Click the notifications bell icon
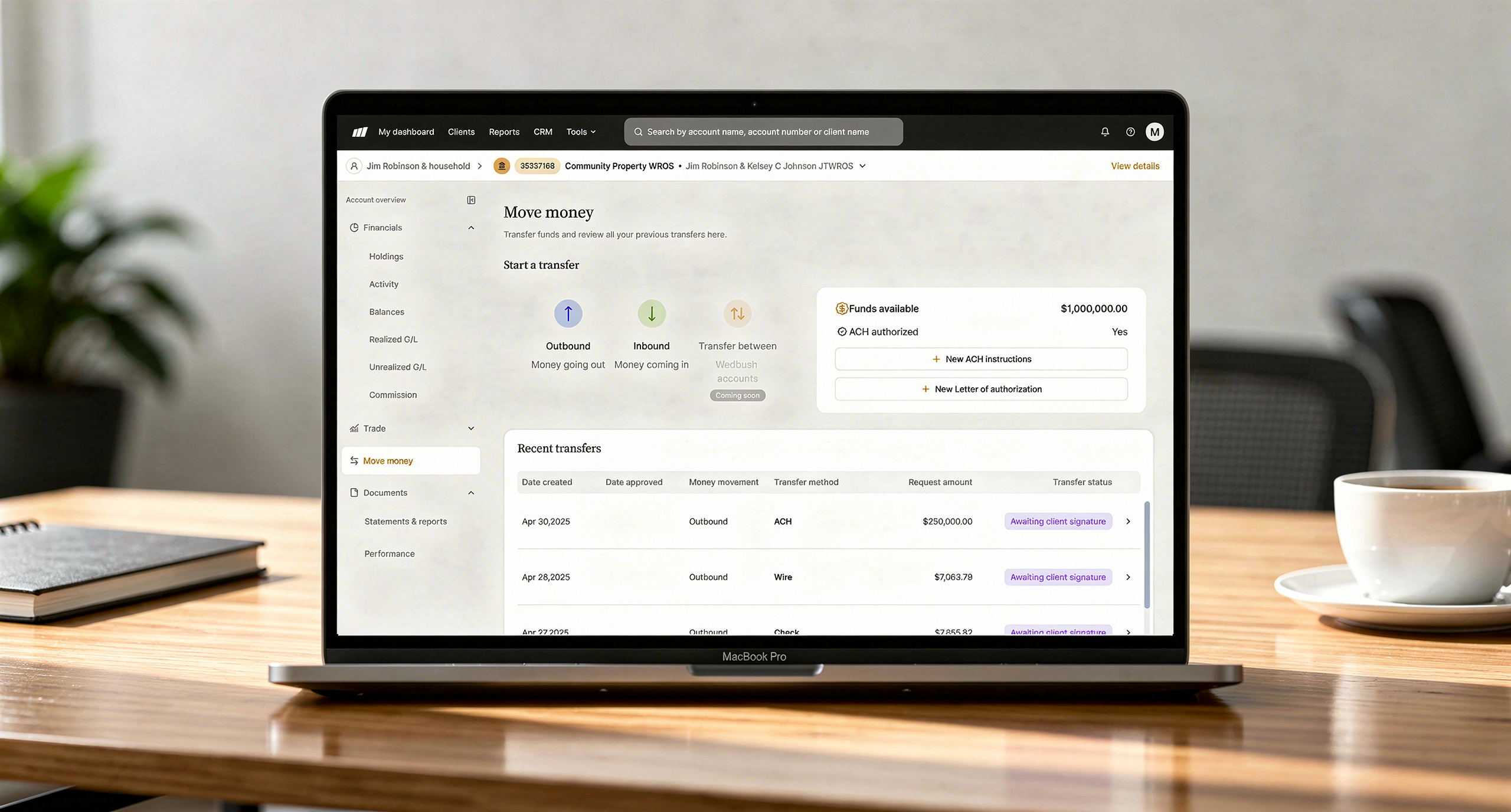 coord(1105,132)
